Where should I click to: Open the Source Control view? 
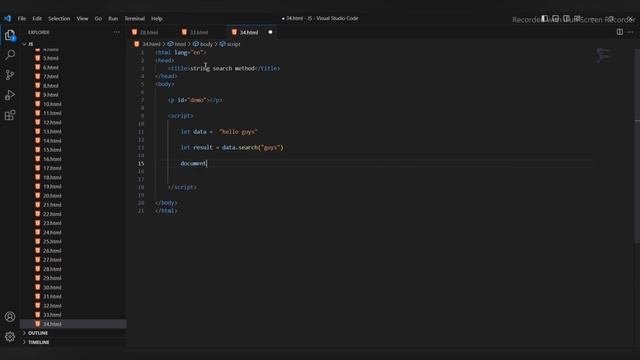click(x=10, y=75)
